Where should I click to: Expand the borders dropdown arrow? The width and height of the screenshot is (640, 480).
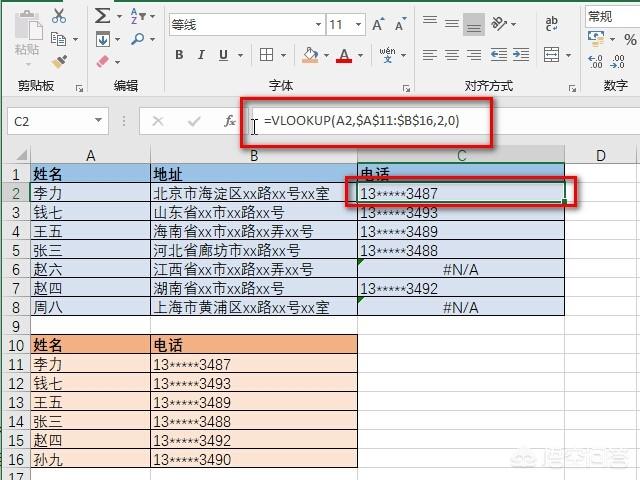click(283, 55)
